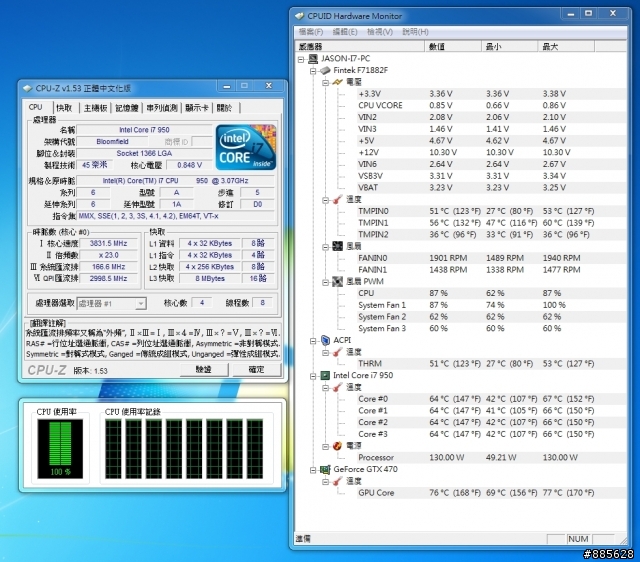Screen dimensions: 640x562
Task: Collapse the Intel Core i7 950 node
Action: pos(313,376)
